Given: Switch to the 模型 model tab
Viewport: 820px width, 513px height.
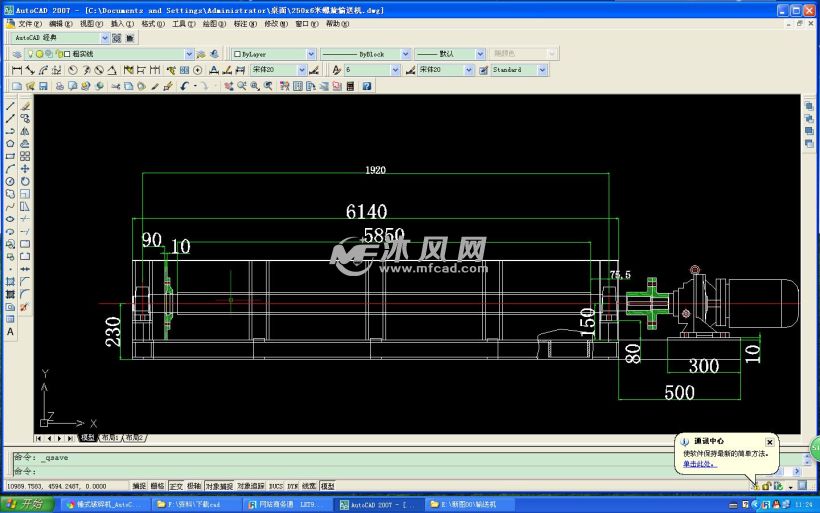Looking at the screenshot, I should [88, 438].
